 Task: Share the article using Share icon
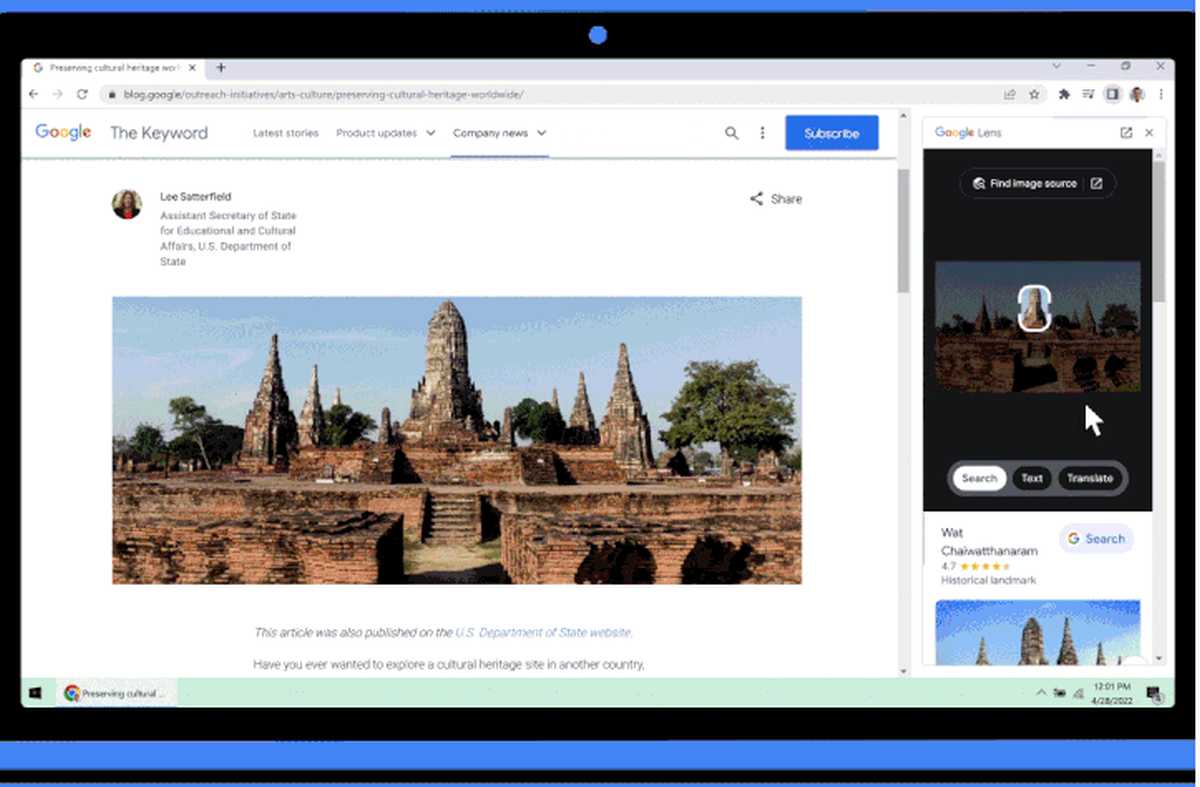775,199
